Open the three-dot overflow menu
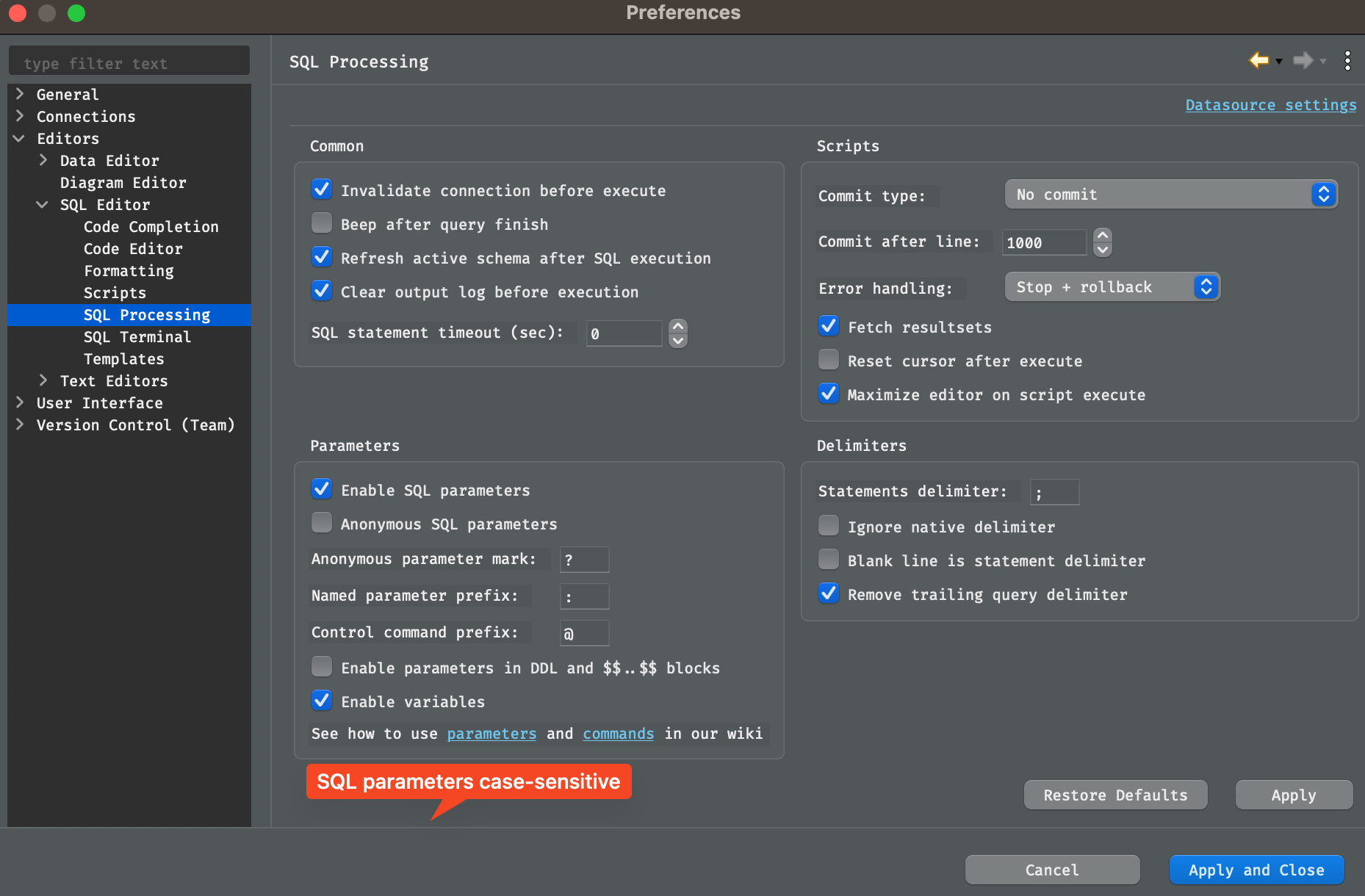This screenshot has height=896, width=1365. coord(1347,60)
